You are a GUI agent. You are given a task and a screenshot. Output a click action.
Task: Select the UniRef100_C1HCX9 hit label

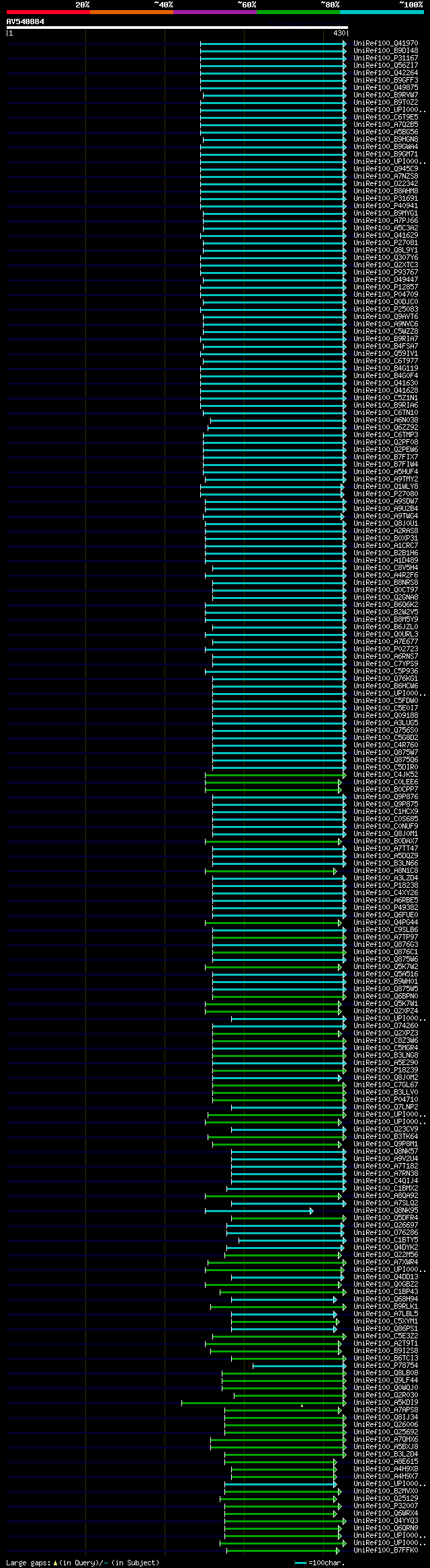(386, 812)
